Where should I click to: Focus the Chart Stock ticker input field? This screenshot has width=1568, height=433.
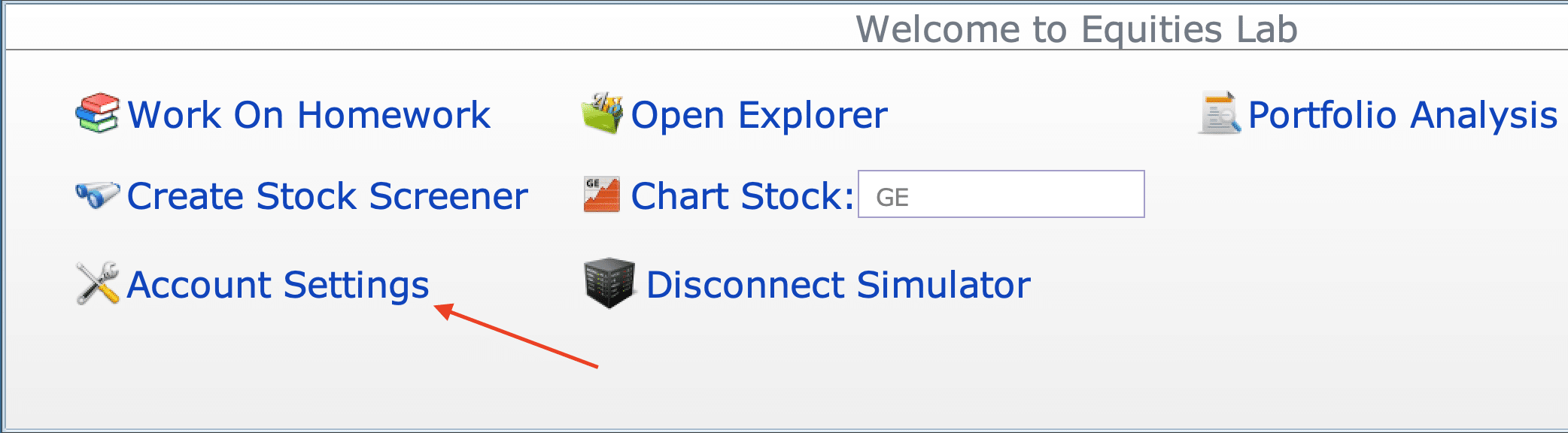(x=1001, y=194)
